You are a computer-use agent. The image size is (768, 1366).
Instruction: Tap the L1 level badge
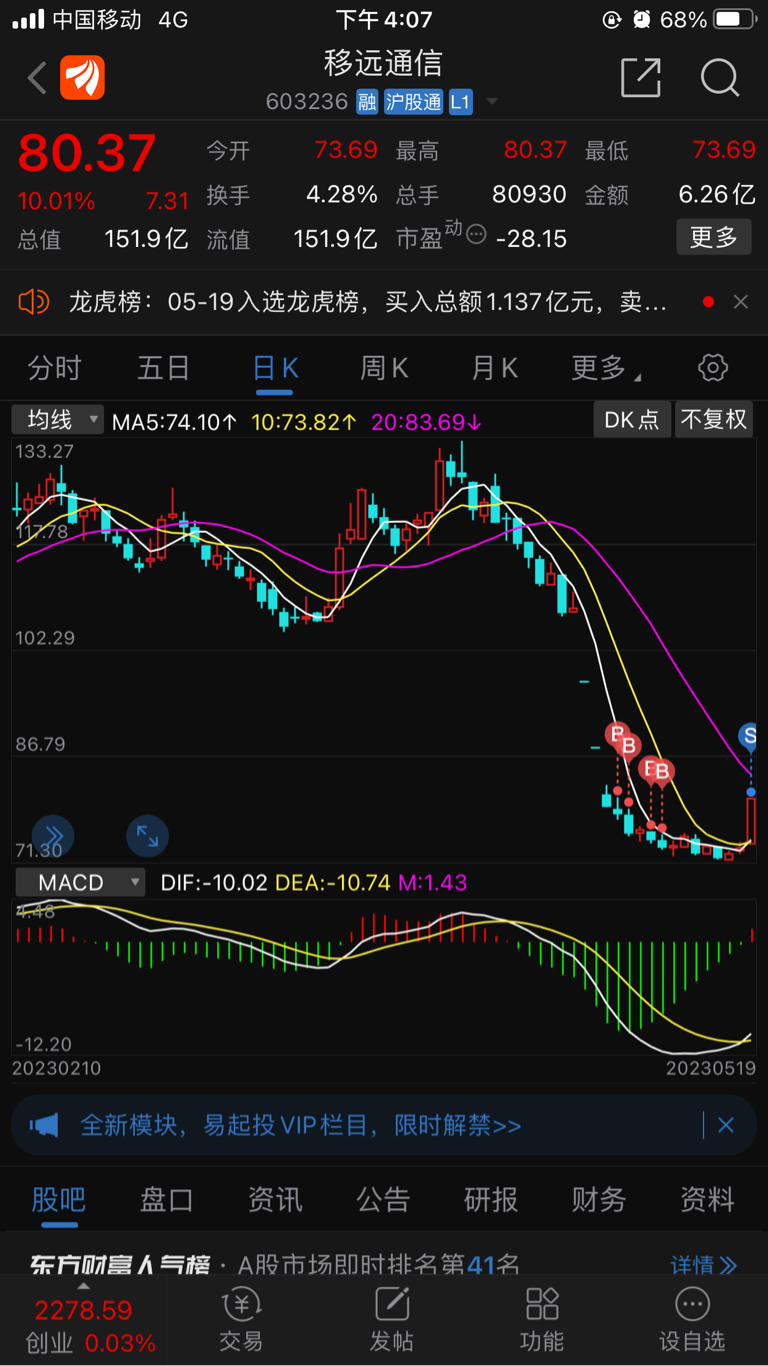[460, 102]
